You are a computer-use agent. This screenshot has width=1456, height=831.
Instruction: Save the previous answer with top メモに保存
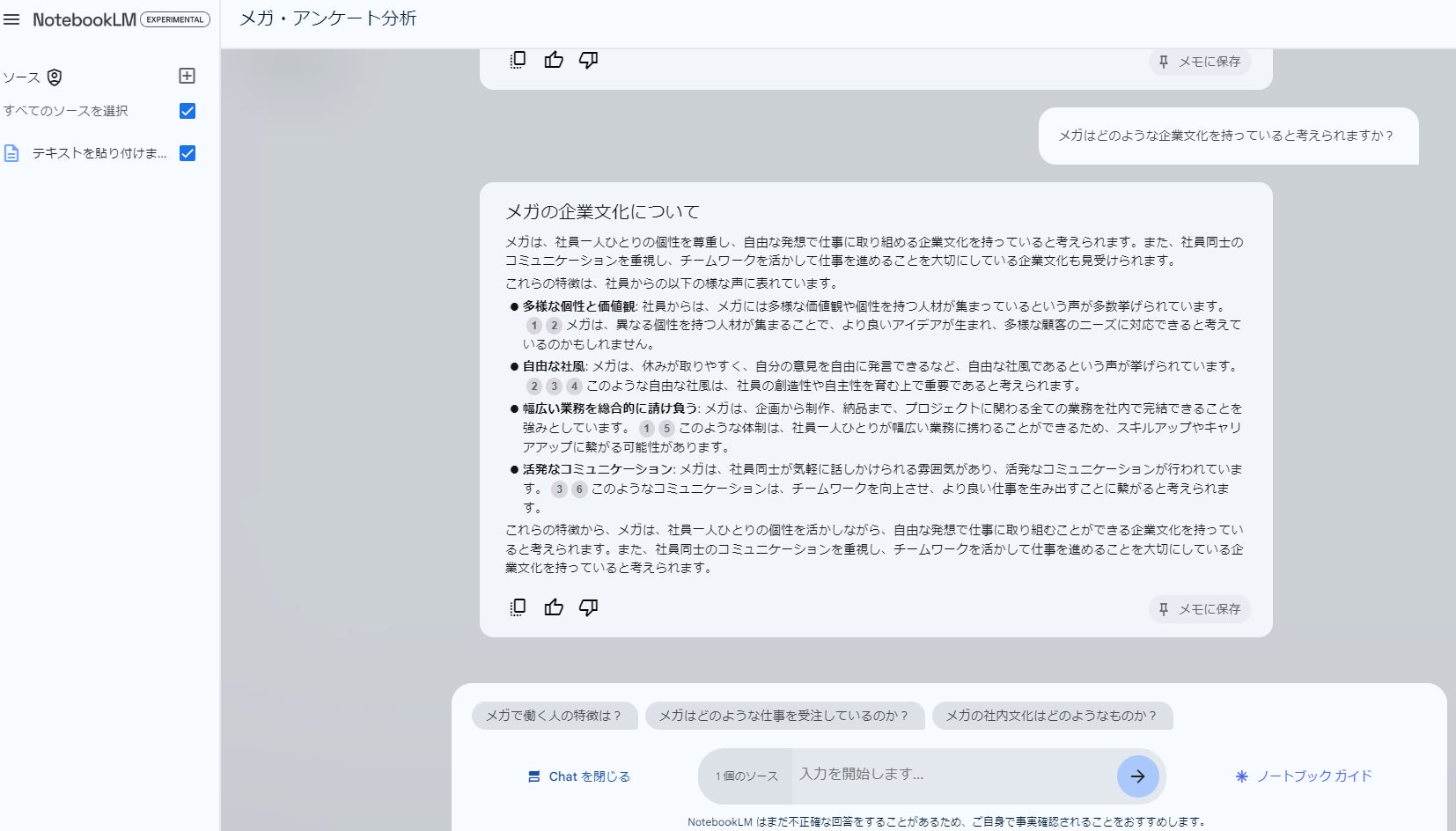point(1200,62)
